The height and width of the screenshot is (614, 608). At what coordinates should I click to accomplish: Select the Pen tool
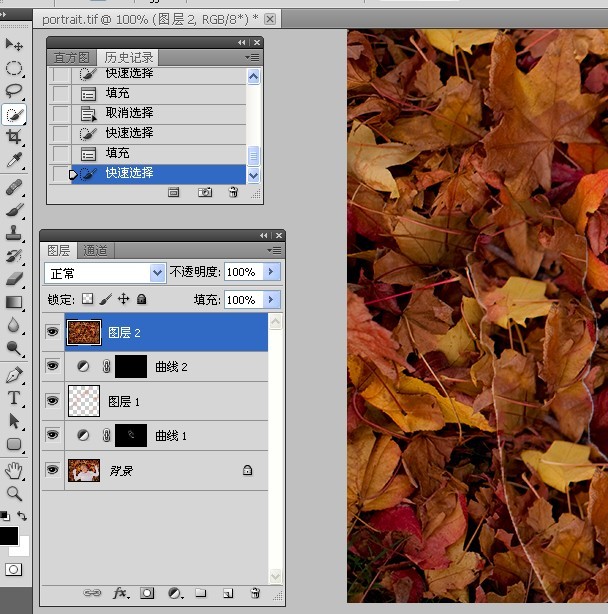[14, 376]
